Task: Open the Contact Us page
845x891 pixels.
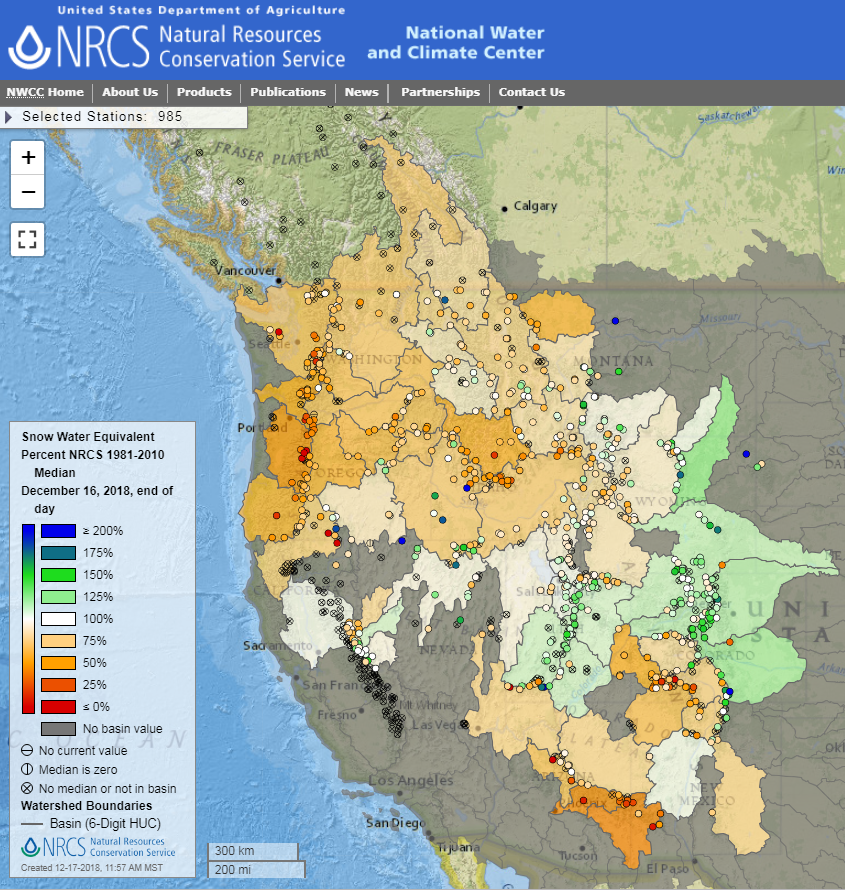Action: coord(532,92)
